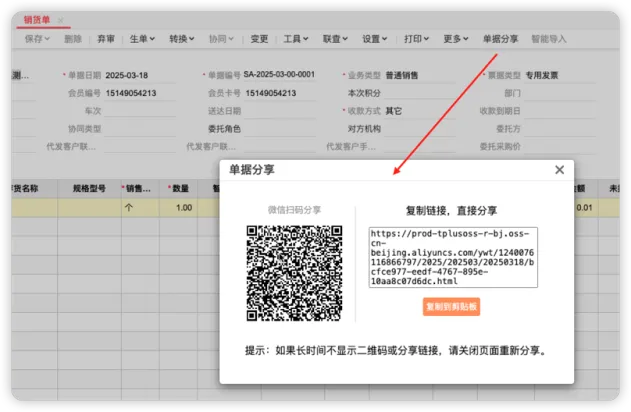Image resolution: width=631 pixels, height=412 pixels.
Task: Click 弃审 in the toolbar
Action: coord(106,39)
